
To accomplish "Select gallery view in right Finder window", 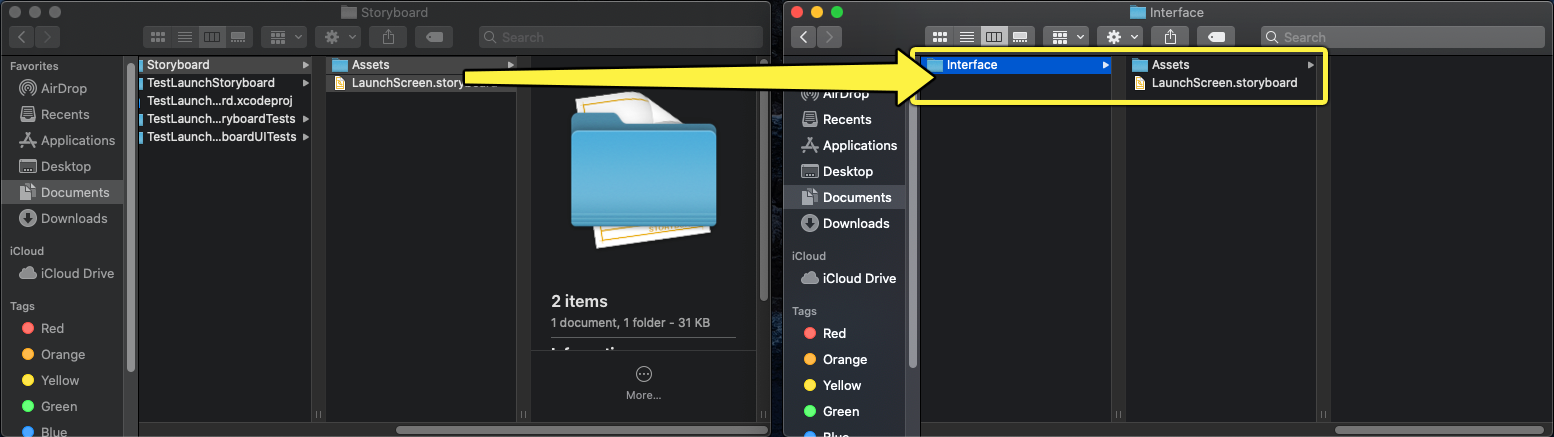I will (1020, 37).
